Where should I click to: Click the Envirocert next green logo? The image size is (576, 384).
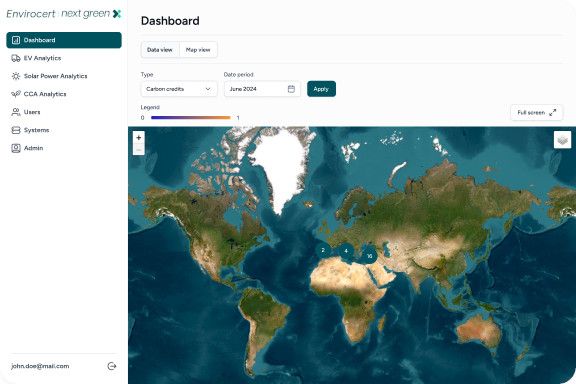point(64,14)
